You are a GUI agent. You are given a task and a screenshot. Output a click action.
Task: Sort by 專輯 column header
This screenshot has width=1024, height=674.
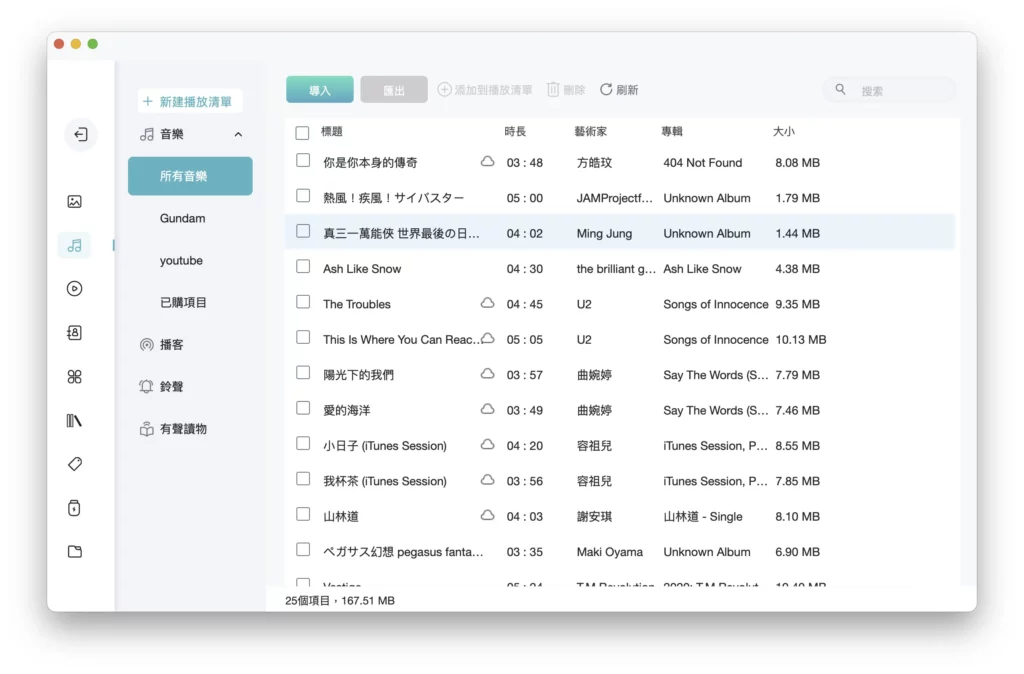(672, 131)
